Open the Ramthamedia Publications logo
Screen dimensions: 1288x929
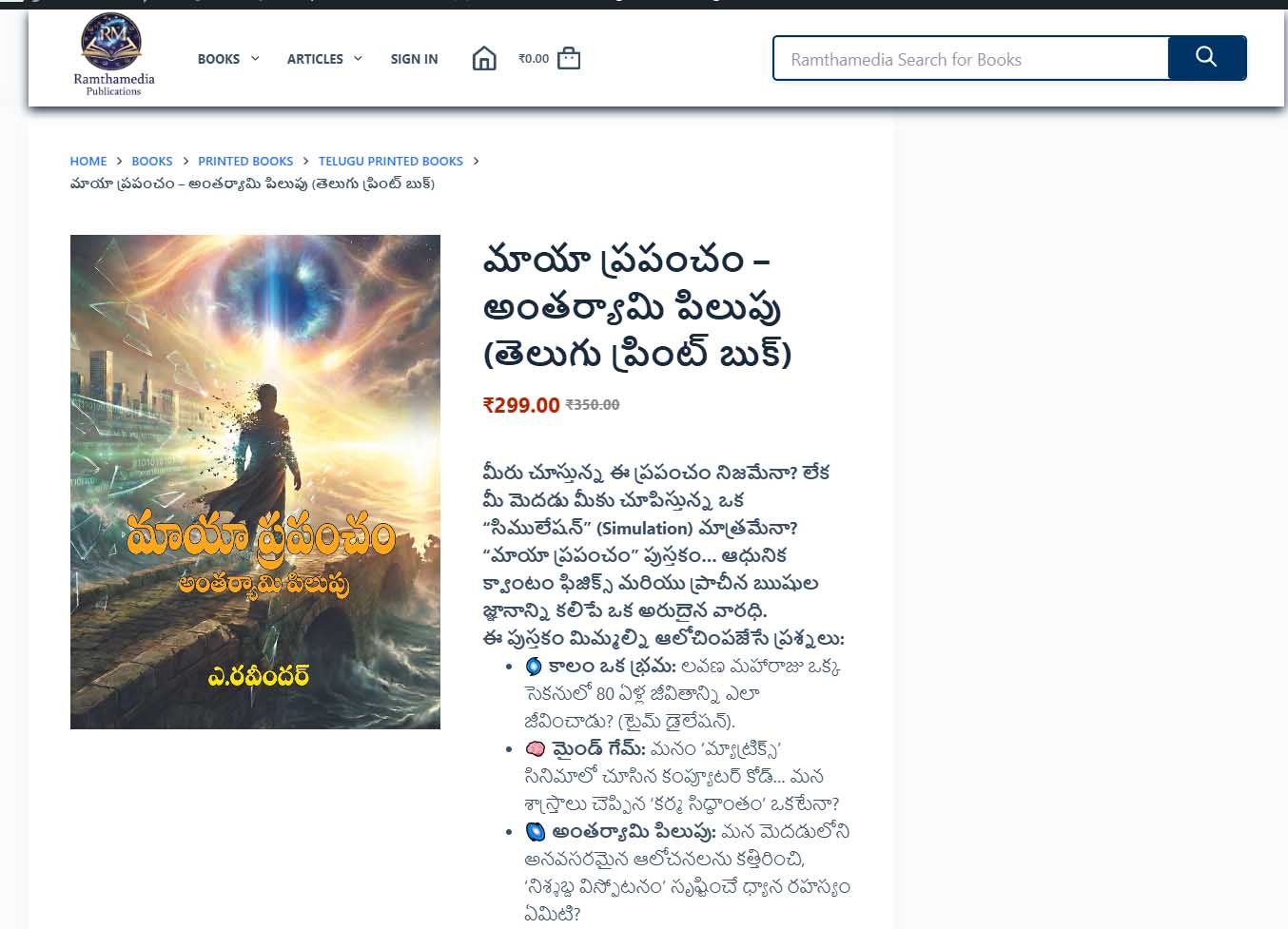pos(113,54)
